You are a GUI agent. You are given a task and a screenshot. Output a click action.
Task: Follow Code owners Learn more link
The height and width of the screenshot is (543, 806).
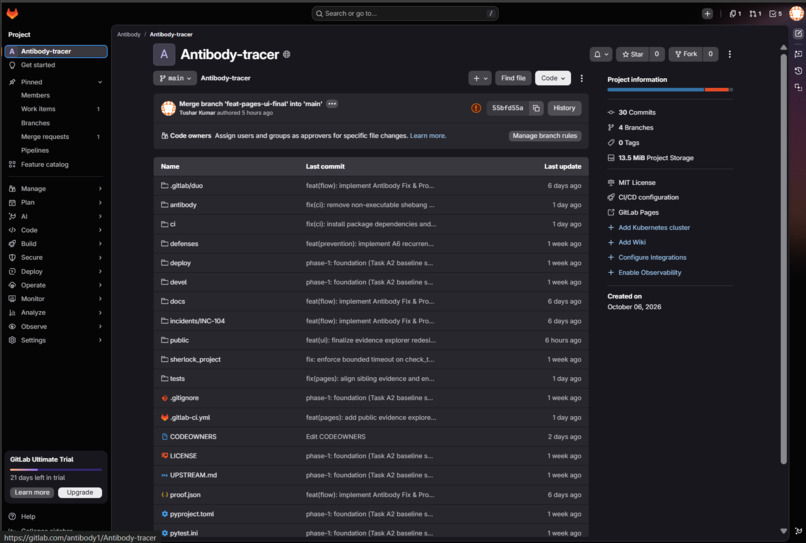(x=428, y=136)
